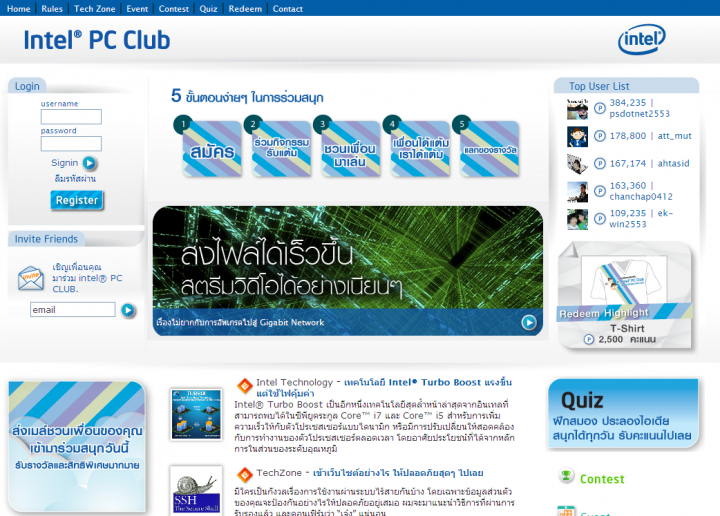The image size is (720, 516).
Task: Click the Redeem Highlight label
Action: pos(603,314)
